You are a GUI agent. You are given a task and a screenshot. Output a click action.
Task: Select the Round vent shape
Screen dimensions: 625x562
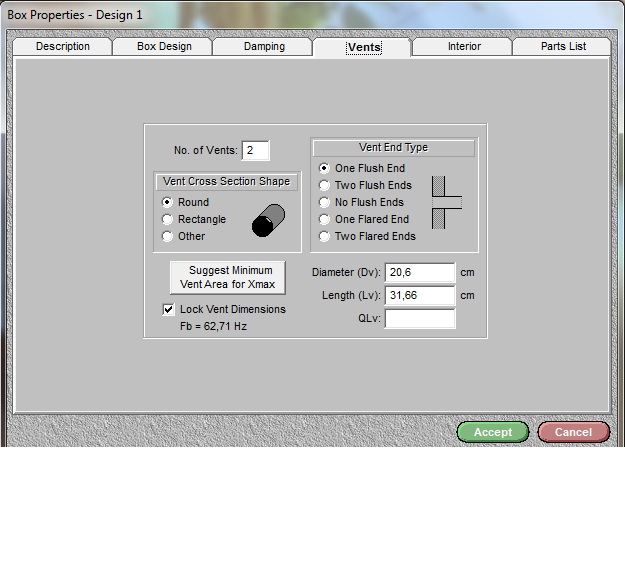click(185, 202)
